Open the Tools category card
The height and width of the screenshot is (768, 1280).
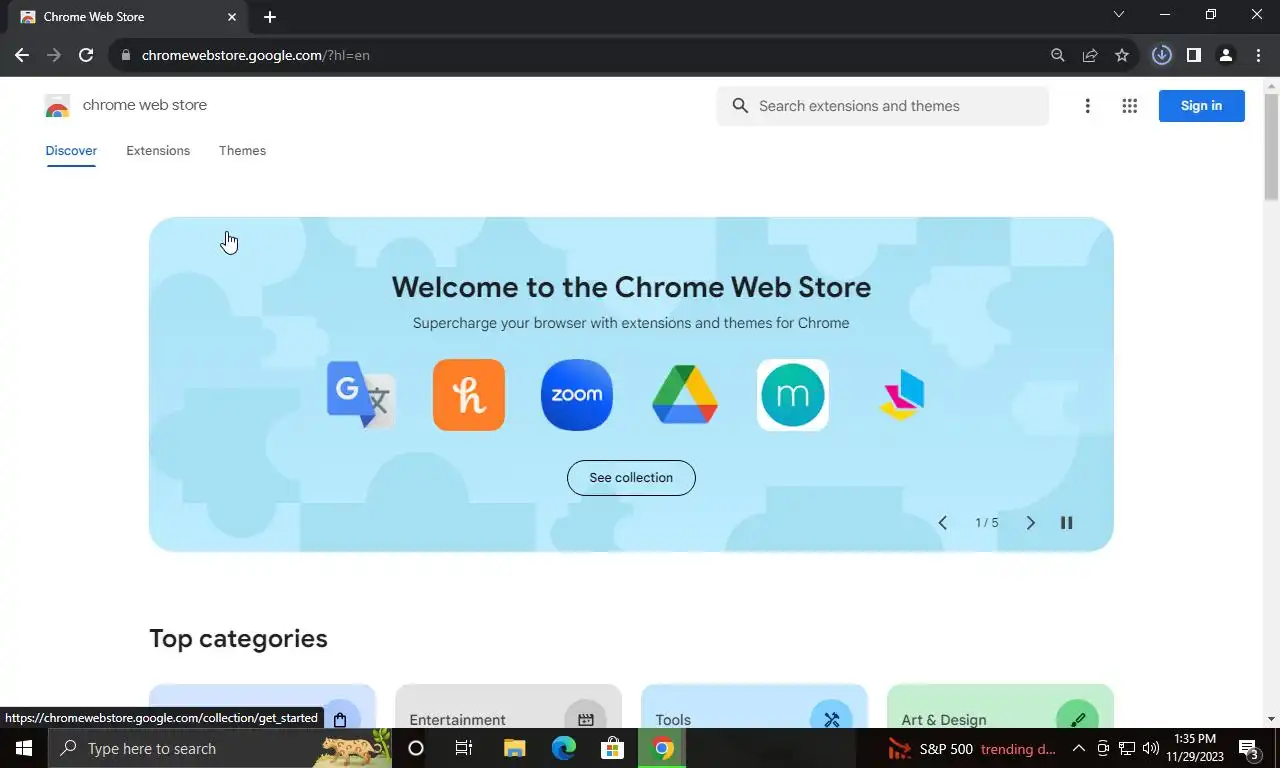click(754, 706)
